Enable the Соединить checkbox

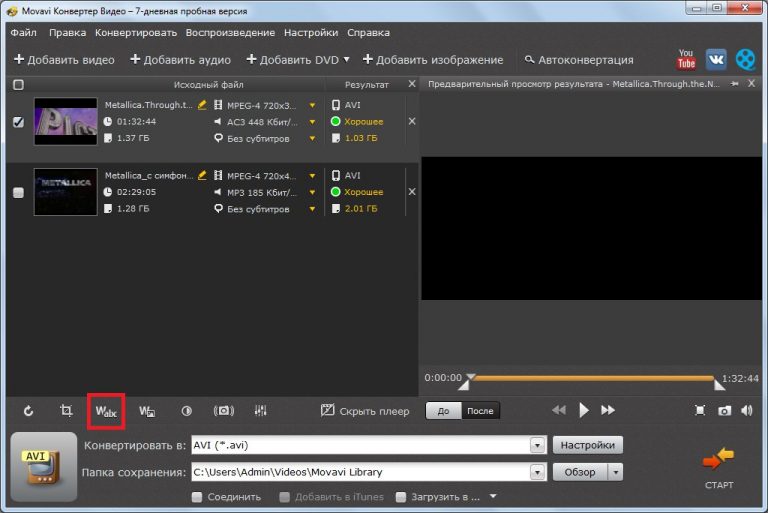tap(197, 497)
